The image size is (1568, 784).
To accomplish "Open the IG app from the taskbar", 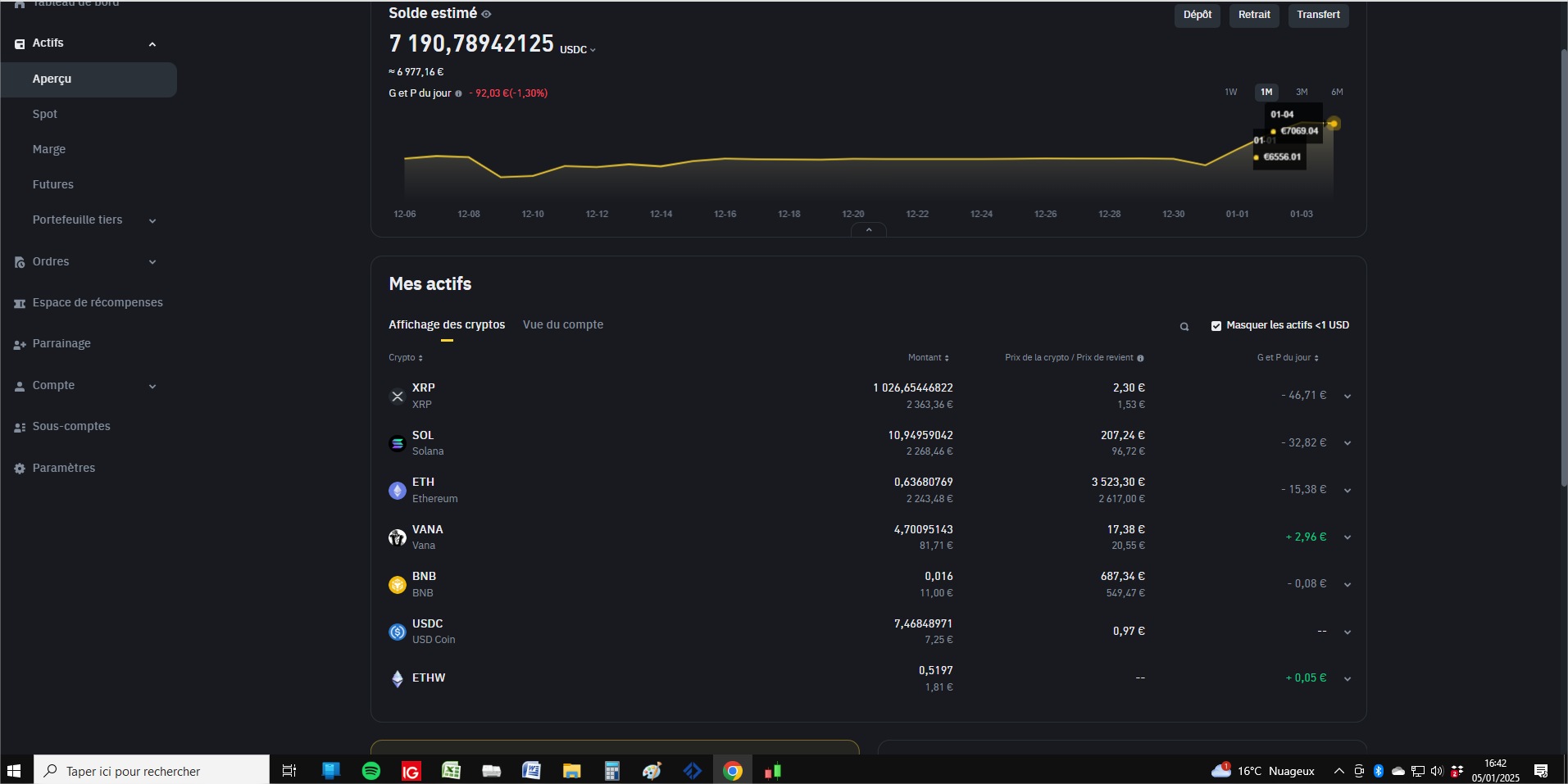I will click(411, 771).
